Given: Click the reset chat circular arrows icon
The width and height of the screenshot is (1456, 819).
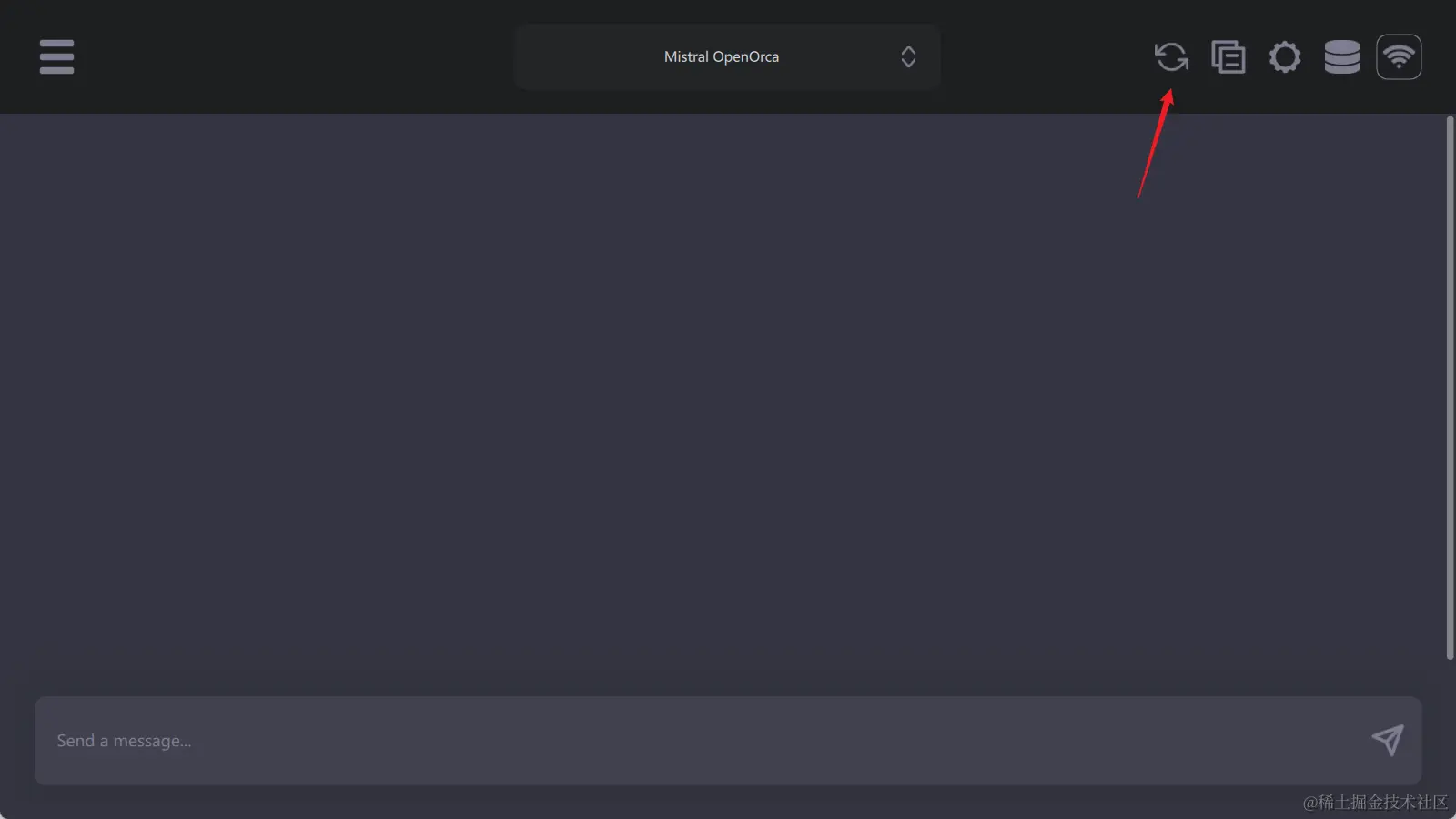Looking at the screenshot, I should click(1172, 56).
